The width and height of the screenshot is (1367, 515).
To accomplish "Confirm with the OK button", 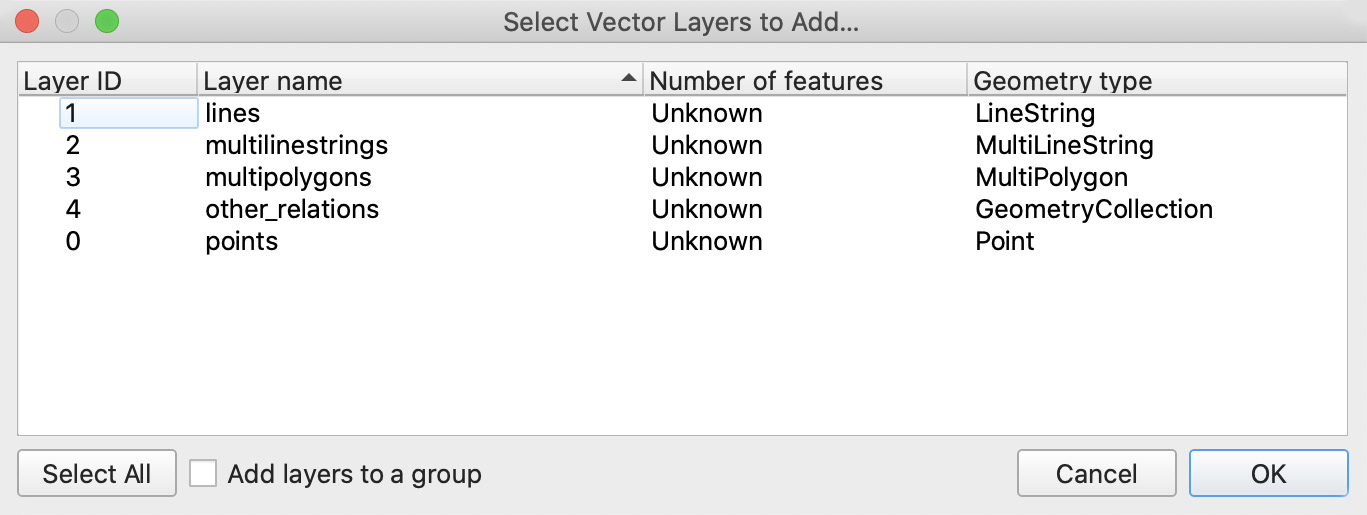I will [x=1268, y=474].
